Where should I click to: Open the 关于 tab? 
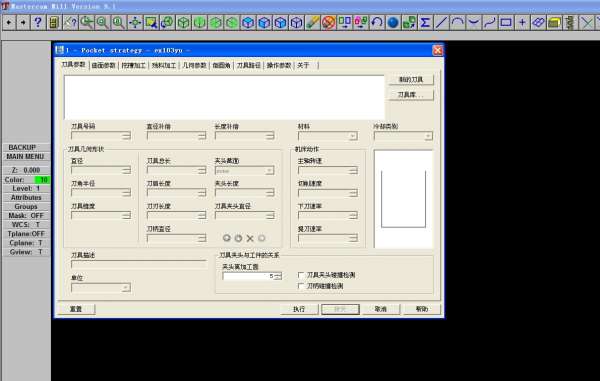click(303, 65)
